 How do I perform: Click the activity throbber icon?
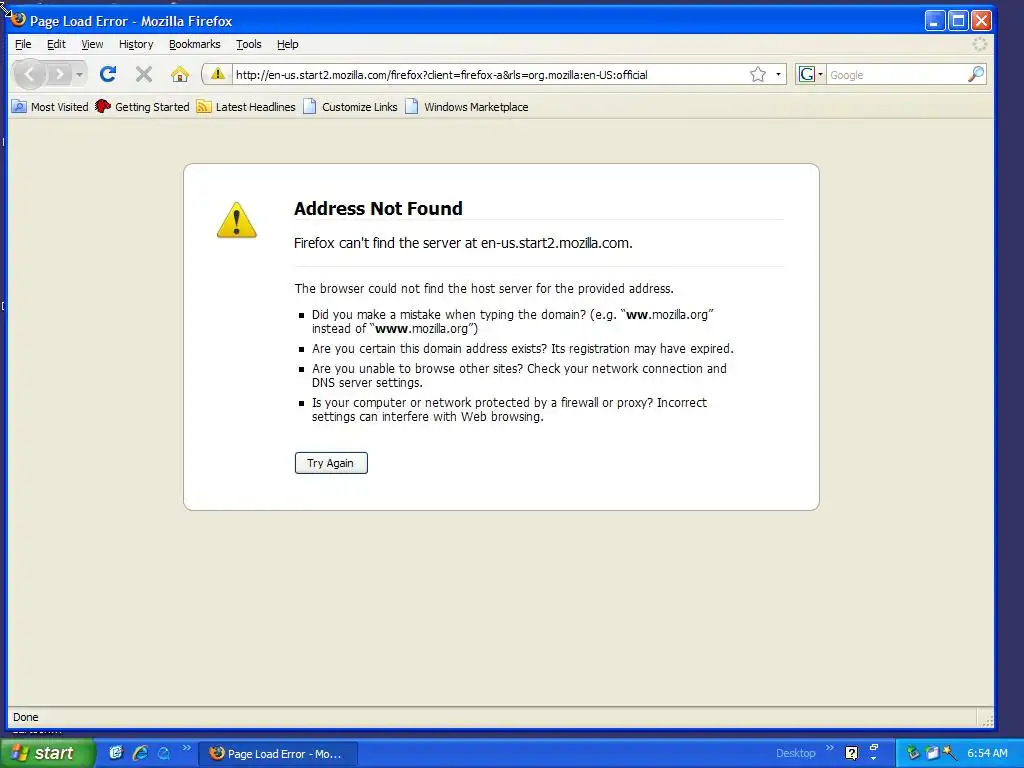[x=980, y=44]
